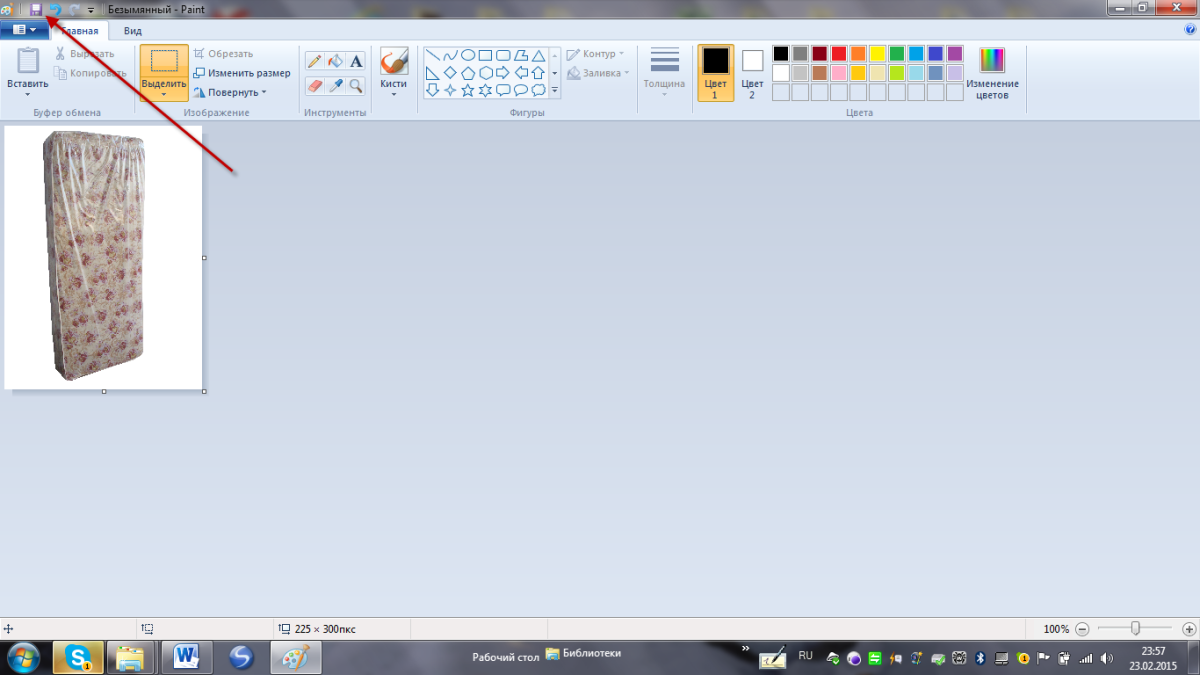Pick the red color swatch
The image size is (1200, 675).
click(839, 54)
